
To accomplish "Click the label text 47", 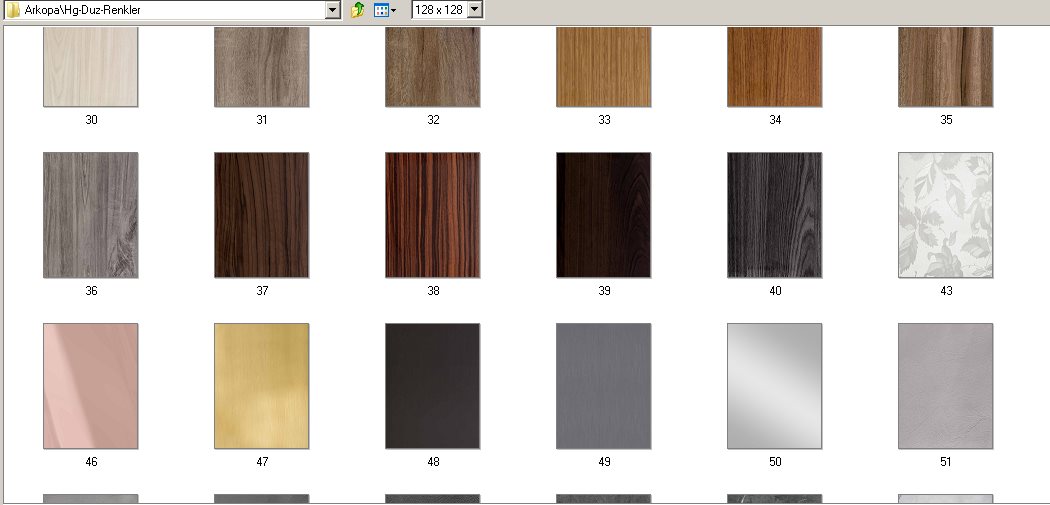I will [262, 461].
